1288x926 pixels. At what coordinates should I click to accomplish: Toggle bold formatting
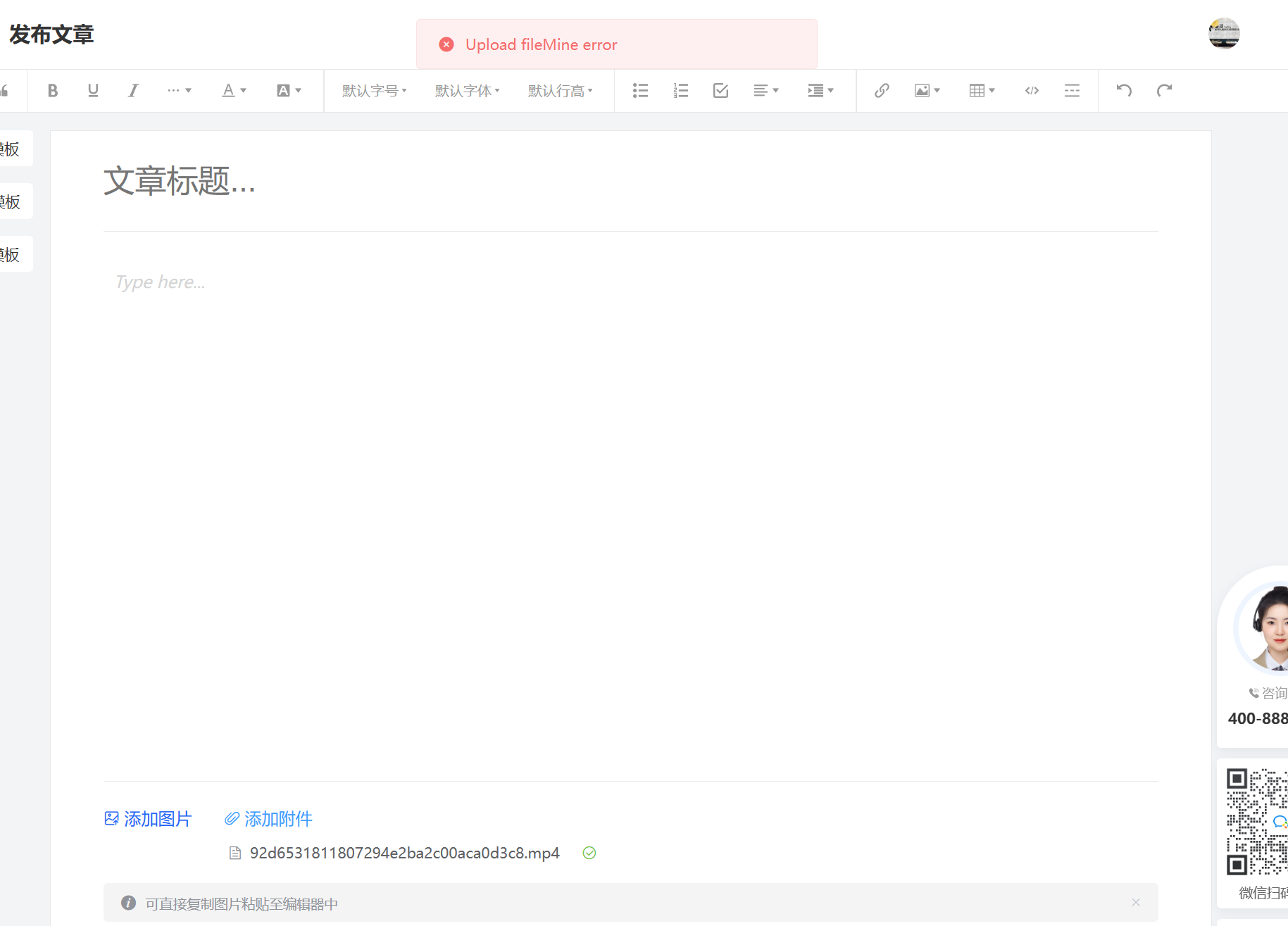(53, 90)
